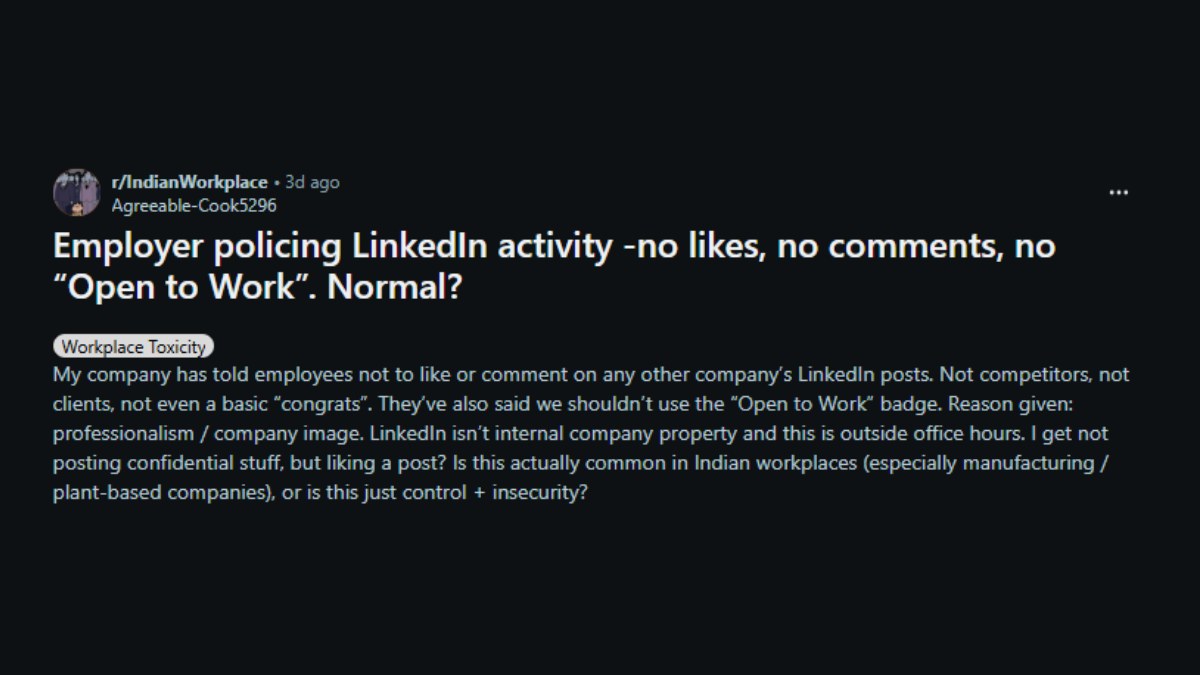Click "Open to Work" in the post title

pos(181,290)
